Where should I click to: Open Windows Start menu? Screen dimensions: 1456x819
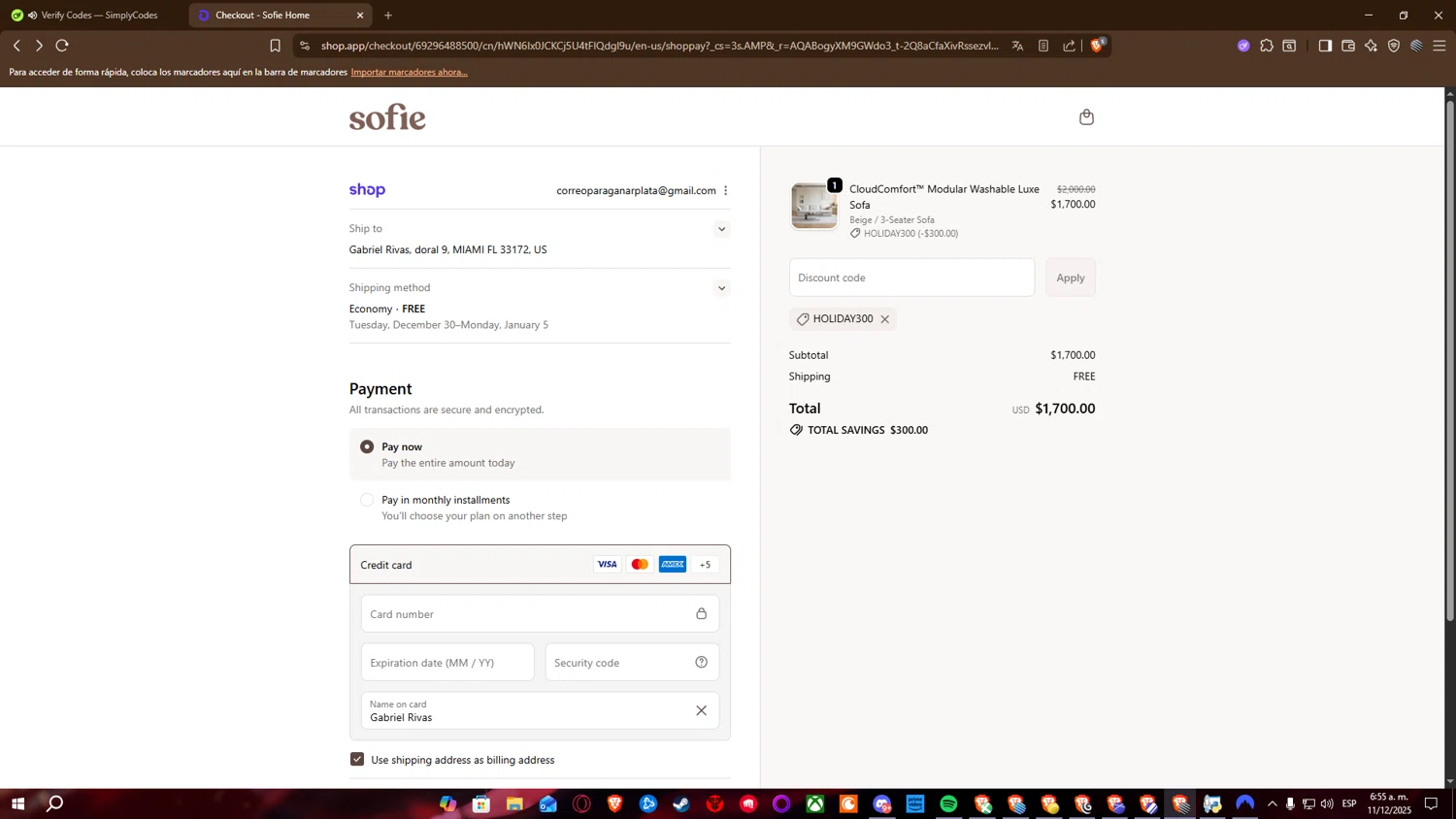coord(17,803)
